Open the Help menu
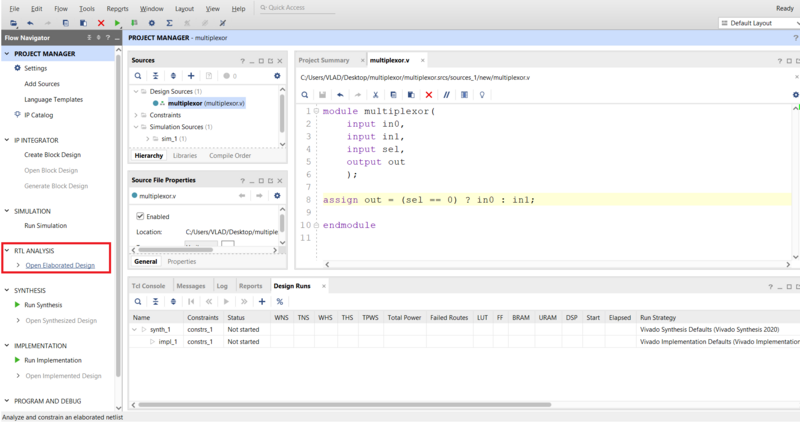The height and width of the screenshot is (422, 800). [x=238, y=9]
